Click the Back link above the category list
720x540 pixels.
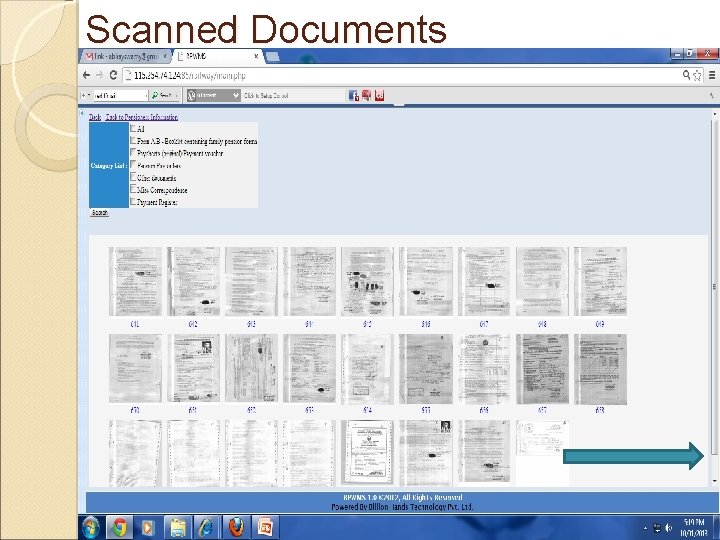(95, 117)
